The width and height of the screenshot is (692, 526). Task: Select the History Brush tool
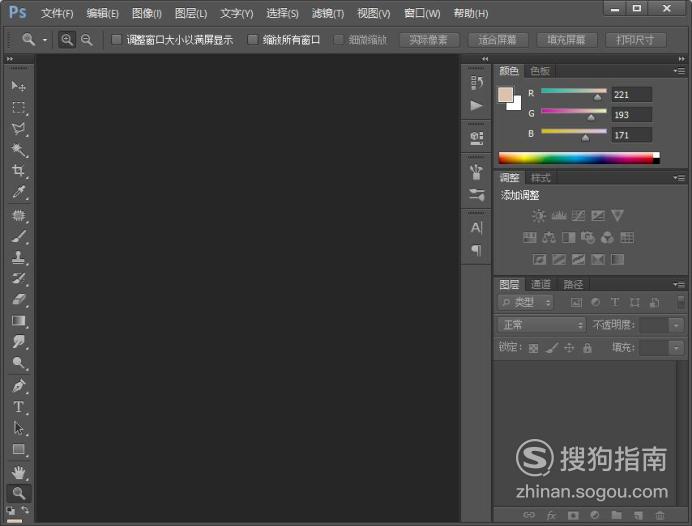tap(19, 278)
